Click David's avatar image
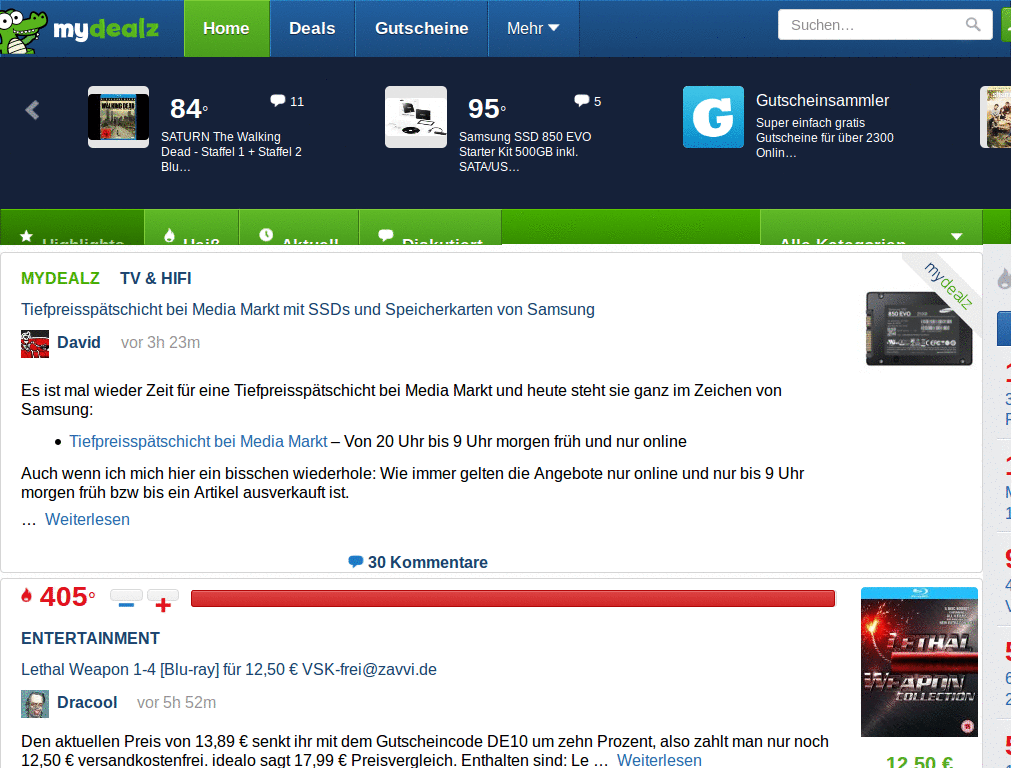Screen dimensions: 1024x768 pos(35,344)
